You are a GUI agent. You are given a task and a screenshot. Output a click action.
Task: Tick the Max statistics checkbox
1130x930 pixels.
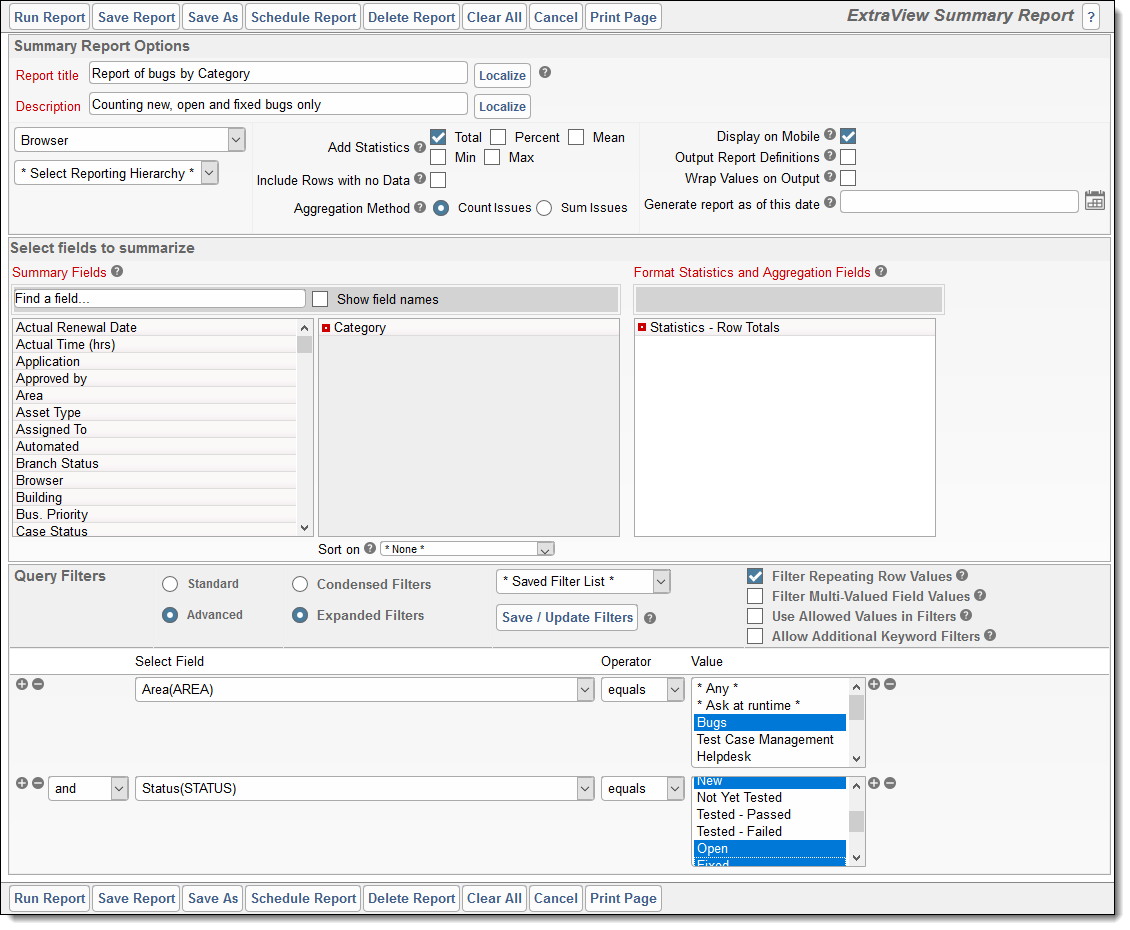tap(492, 157)
